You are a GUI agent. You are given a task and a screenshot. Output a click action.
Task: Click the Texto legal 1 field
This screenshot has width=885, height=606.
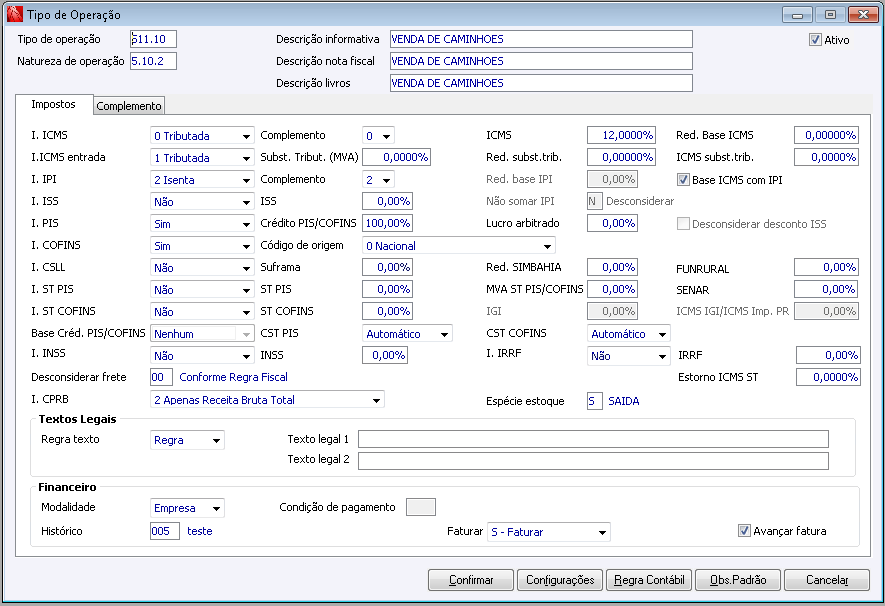[593, 439]
